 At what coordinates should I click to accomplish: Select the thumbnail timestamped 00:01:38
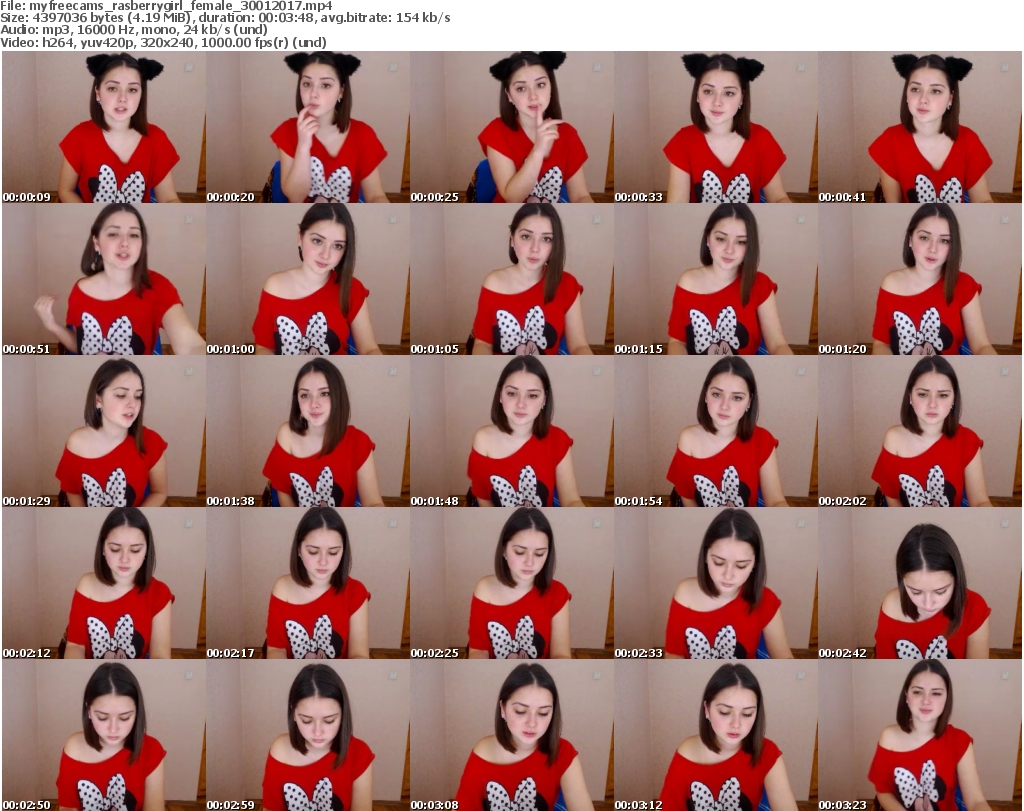click(308, 432)
